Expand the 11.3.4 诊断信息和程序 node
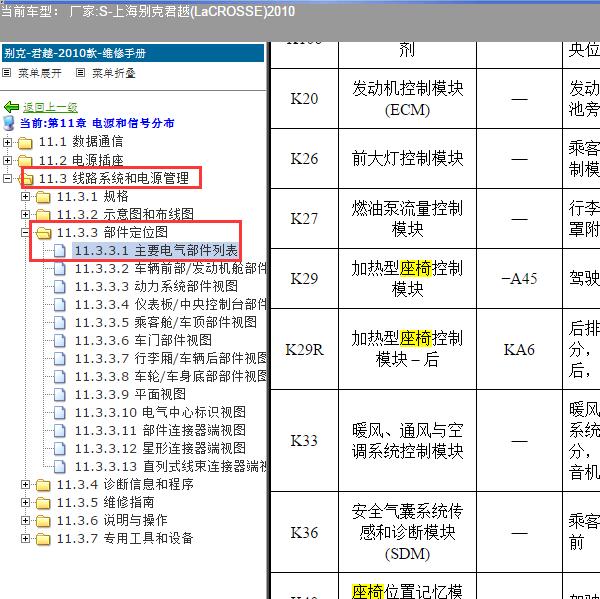Image resolution: width=600 pixels, height=599 pixels. [x=25, y=485]
